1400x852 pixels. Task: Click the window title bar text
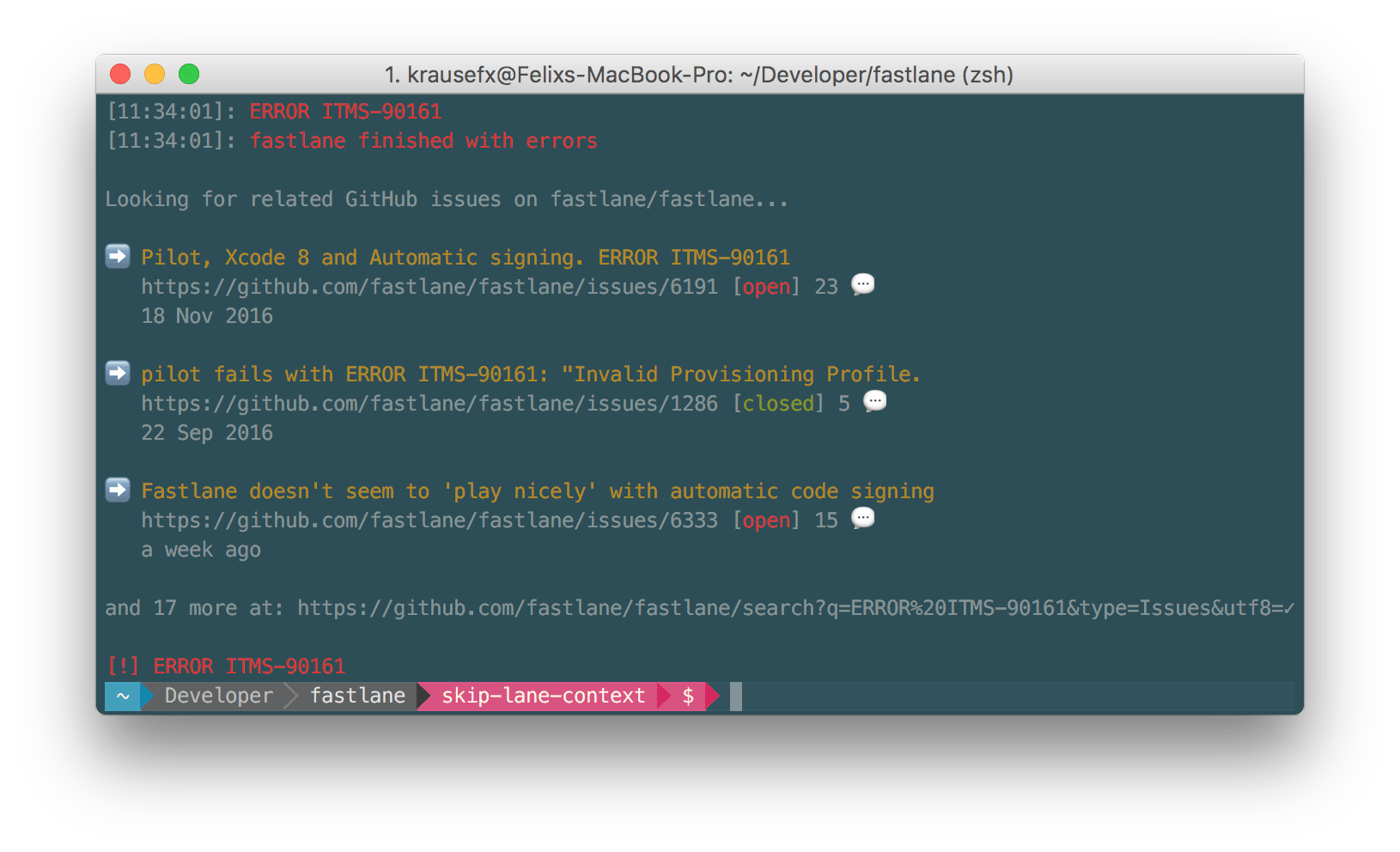tap(699, 75)
